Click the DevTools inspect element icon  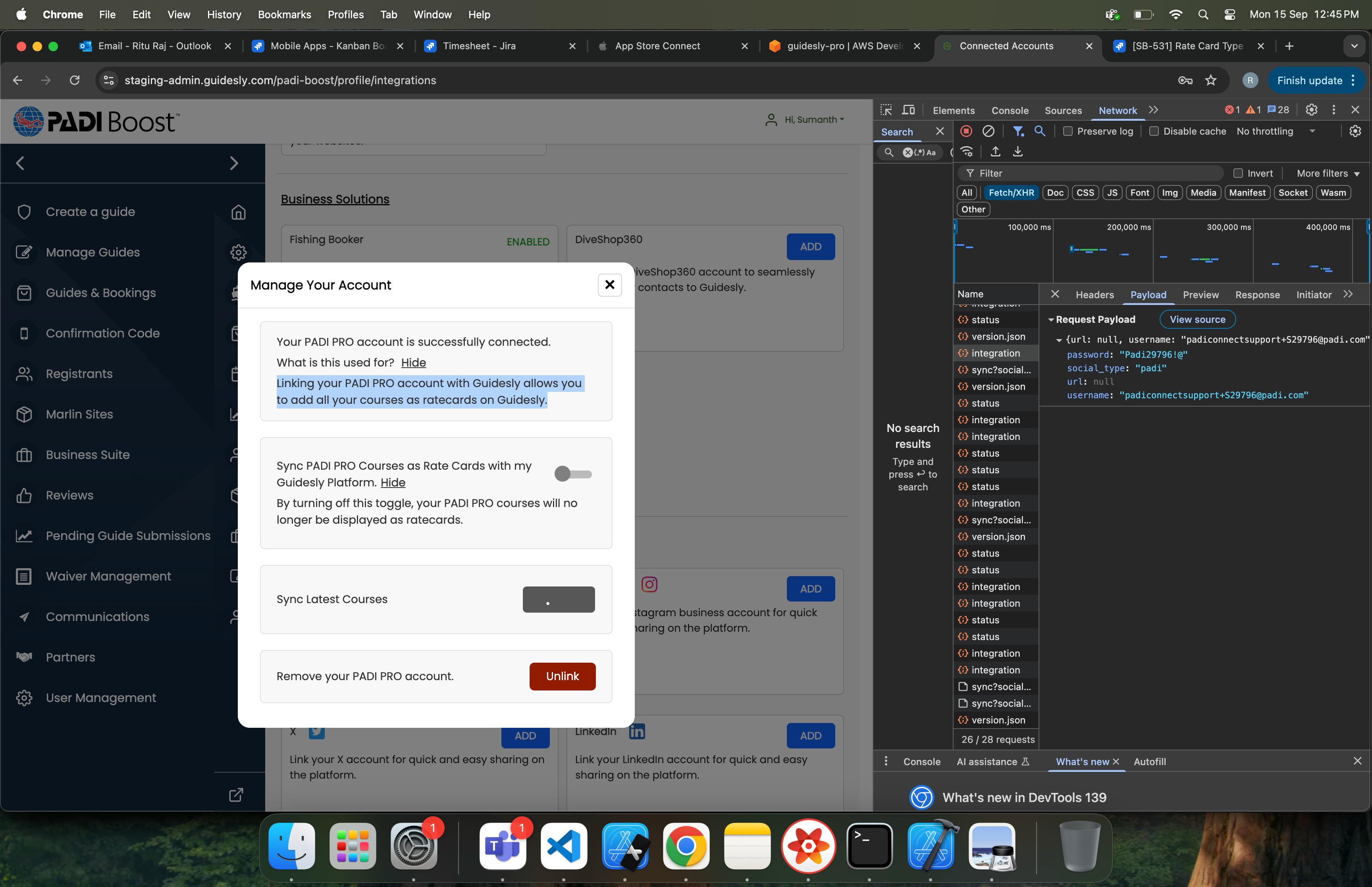pos(886,110)
